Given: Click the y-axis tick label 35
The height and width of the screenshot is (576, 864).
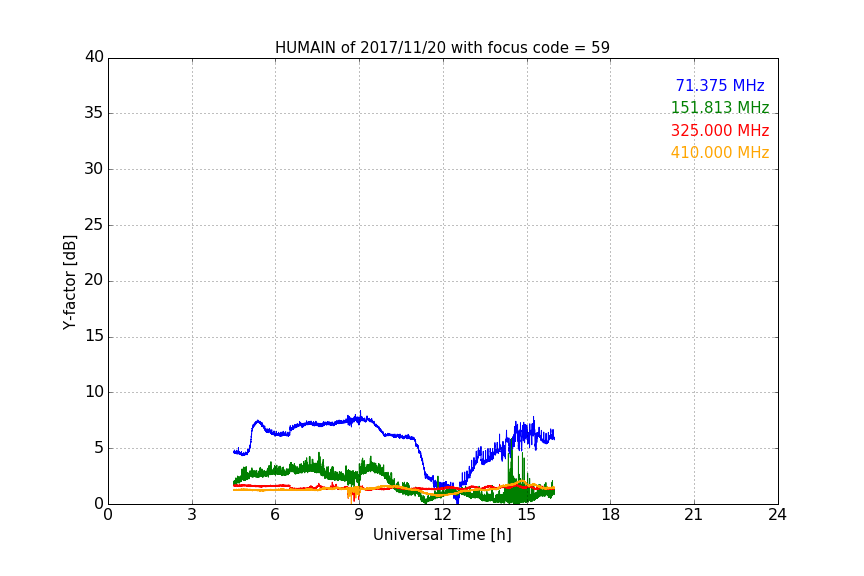Looking at the screenshot, I should (x=94, y=113).
